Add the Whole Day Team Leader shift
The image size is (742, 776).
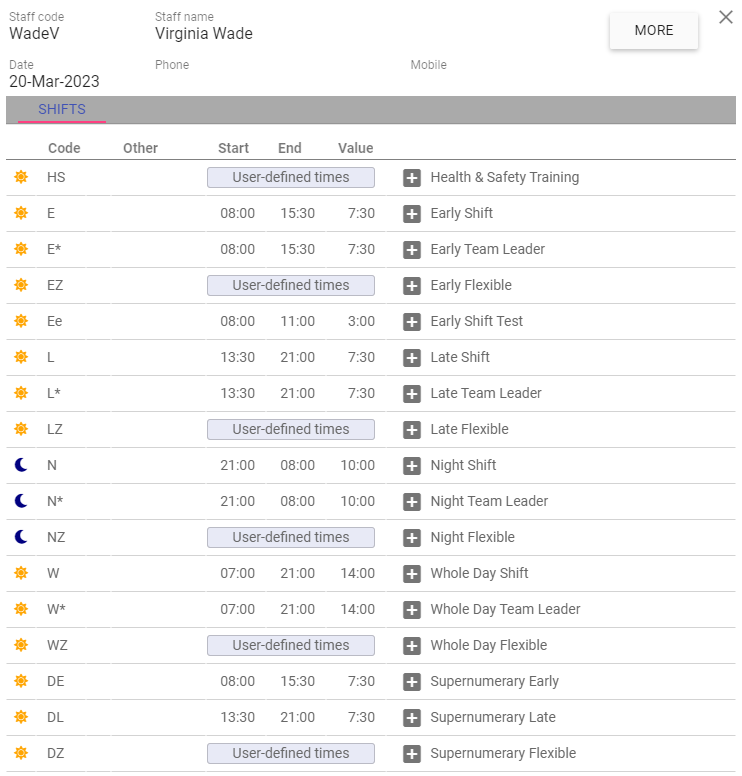click(x=412, y=610)
